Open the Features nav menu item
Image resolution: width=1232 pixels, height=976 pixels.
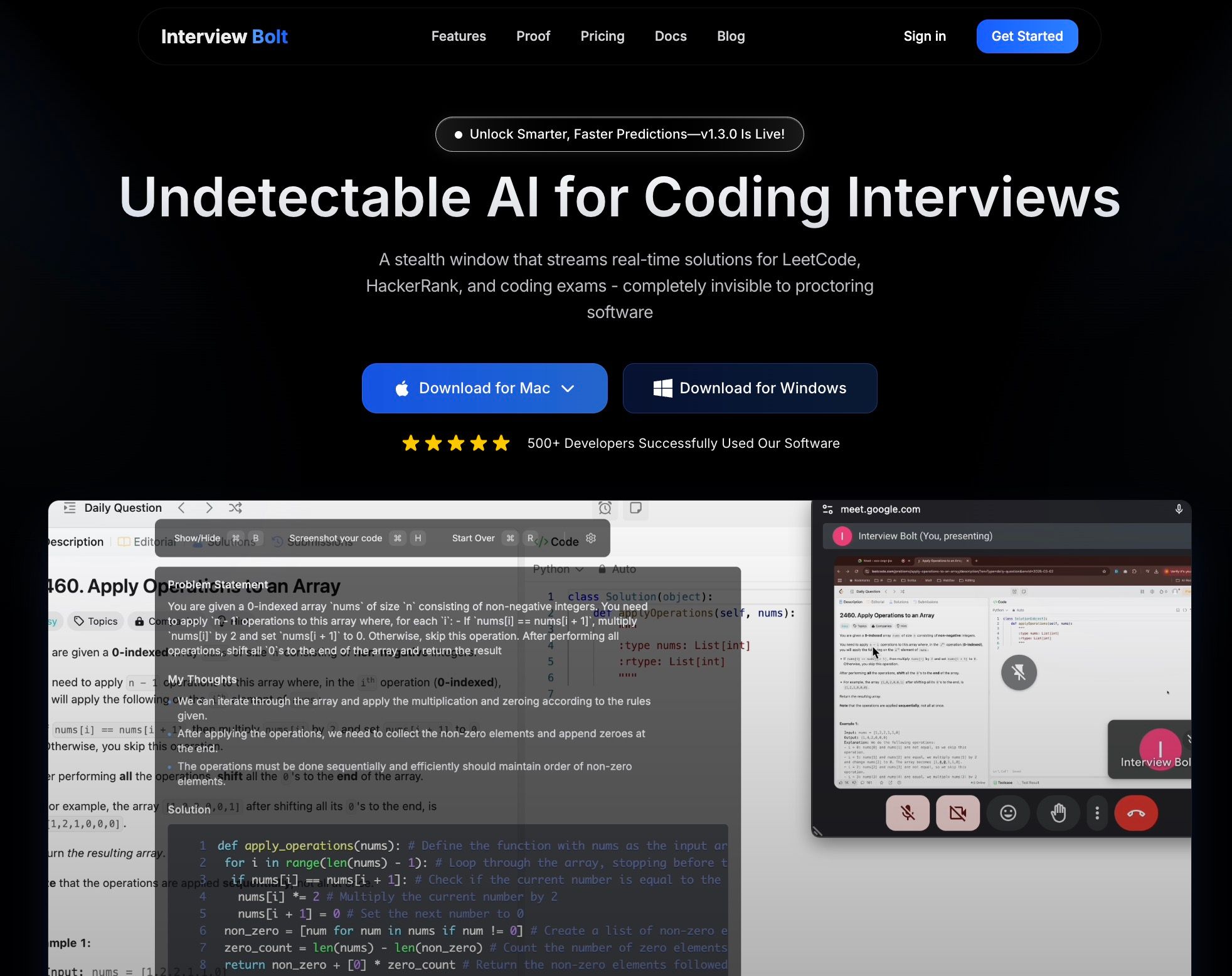pyautogui.click(x=459, y=36)
